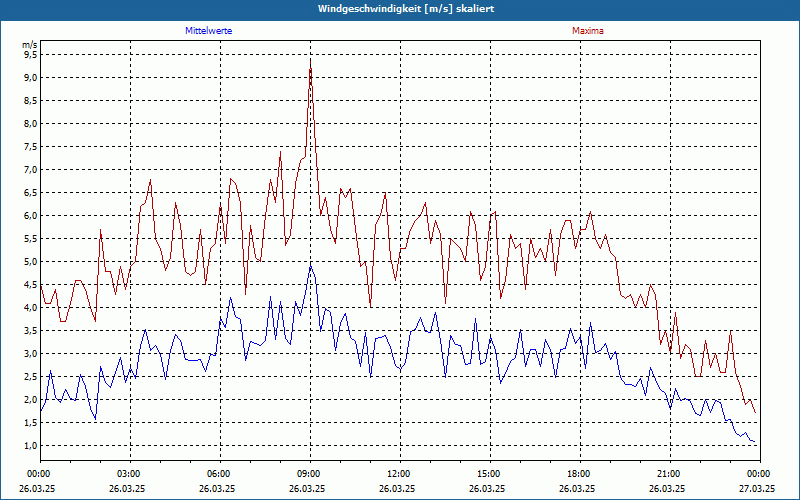Screen dimensions: 800x500
Task: Click the blue Mittelwerte peak at 09:00
Action: [310, 266]
